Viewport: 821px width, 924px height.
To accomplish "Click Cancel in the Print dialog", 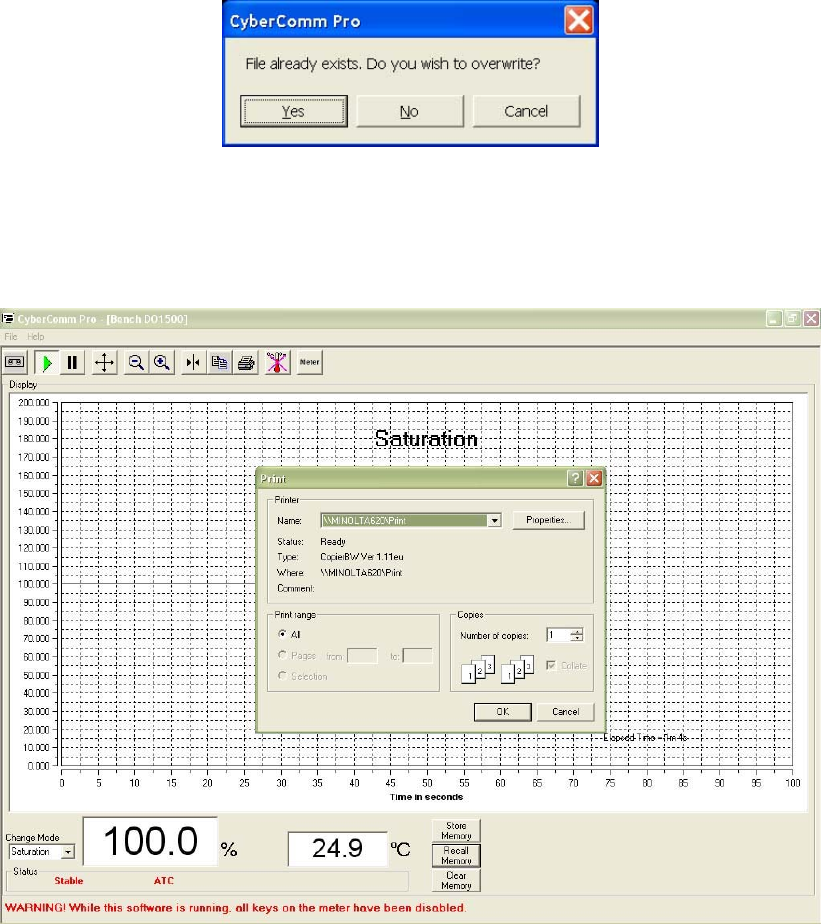I will point(566,712).
